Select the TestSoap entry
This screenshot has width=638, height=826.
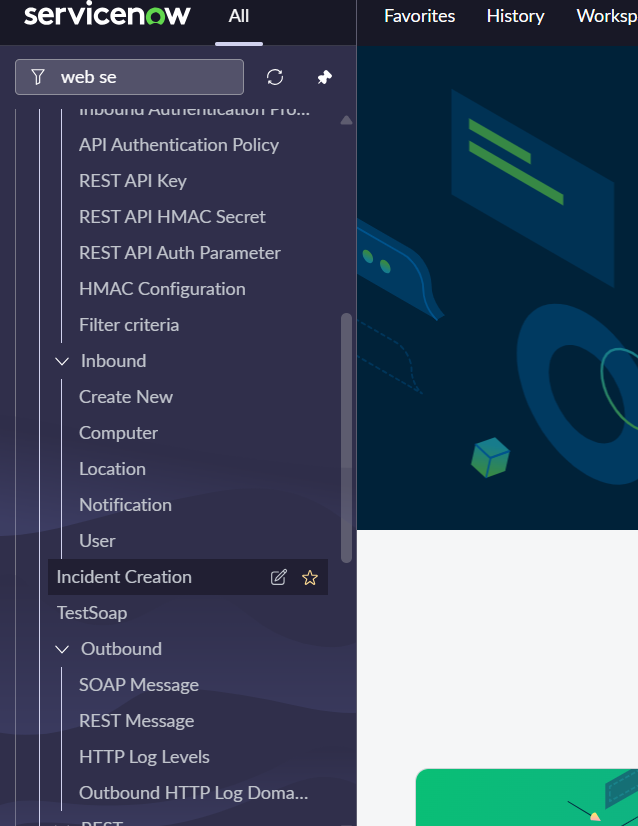[92, 613]
